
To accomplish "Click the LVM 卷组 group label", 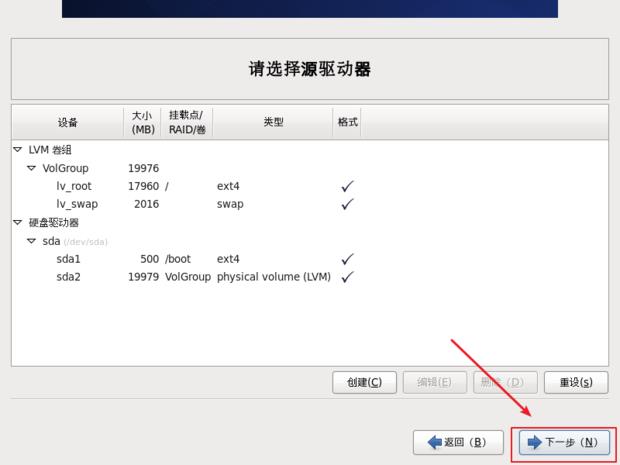I will click(x=50, y=150).
